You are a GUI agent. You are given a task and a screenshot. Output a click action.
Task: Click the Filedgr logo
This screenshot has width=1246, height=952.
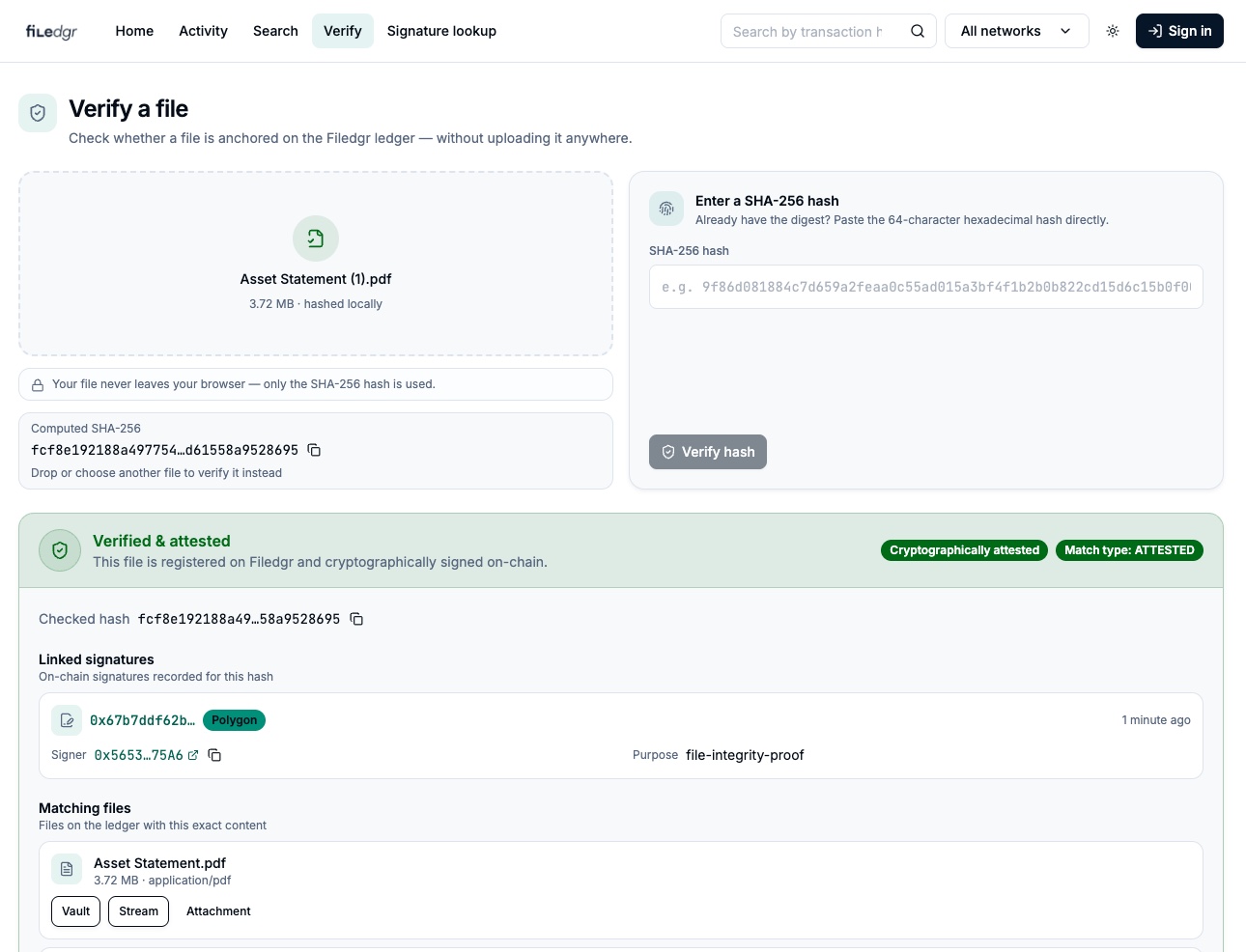click(51, 31)
